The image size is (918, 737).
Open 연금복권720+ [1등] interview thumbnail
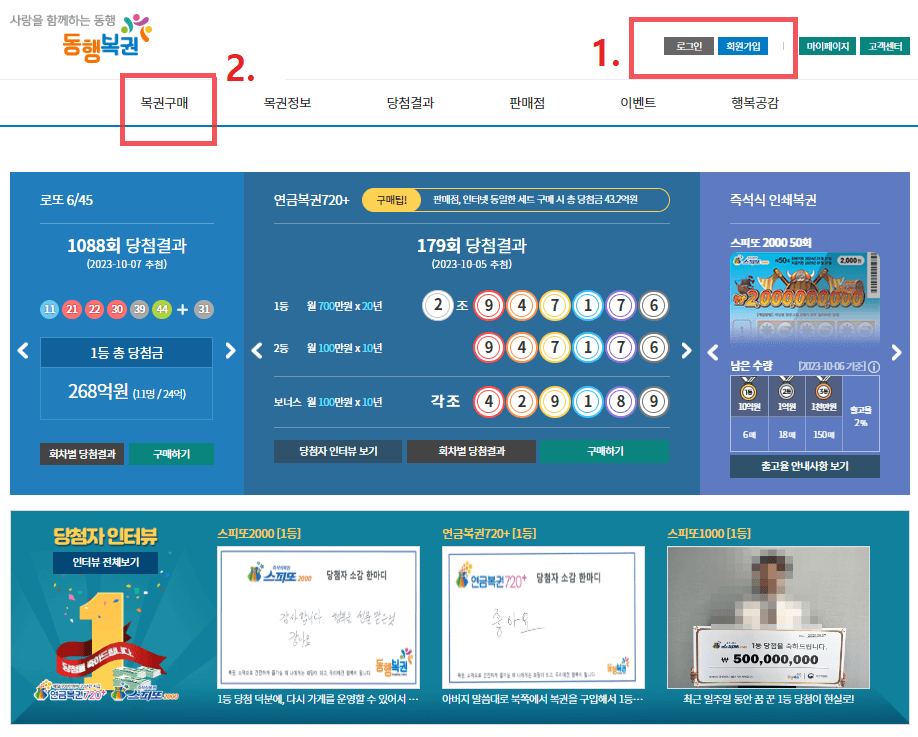543,618
